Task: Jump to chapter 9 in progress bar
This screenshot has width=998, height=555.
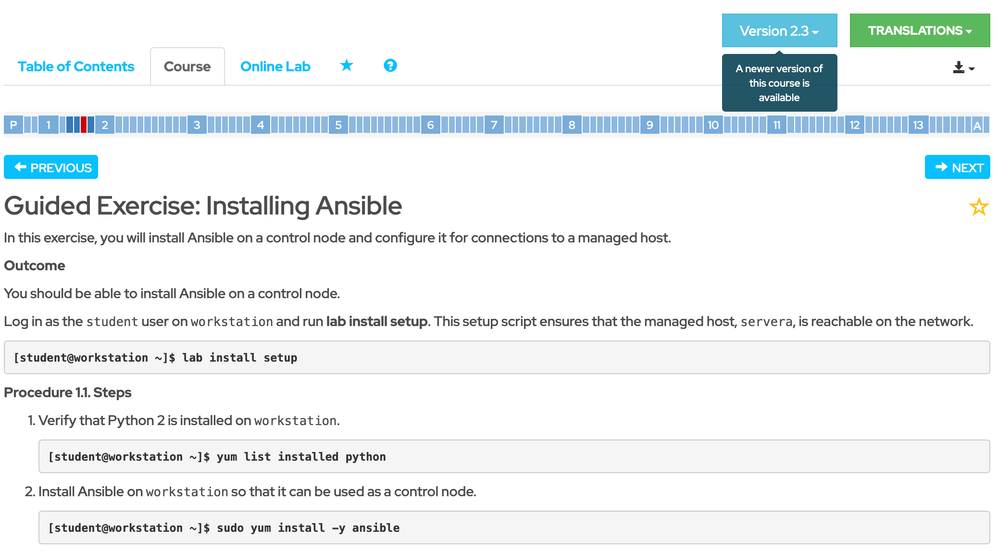Action: coord(649,125)
